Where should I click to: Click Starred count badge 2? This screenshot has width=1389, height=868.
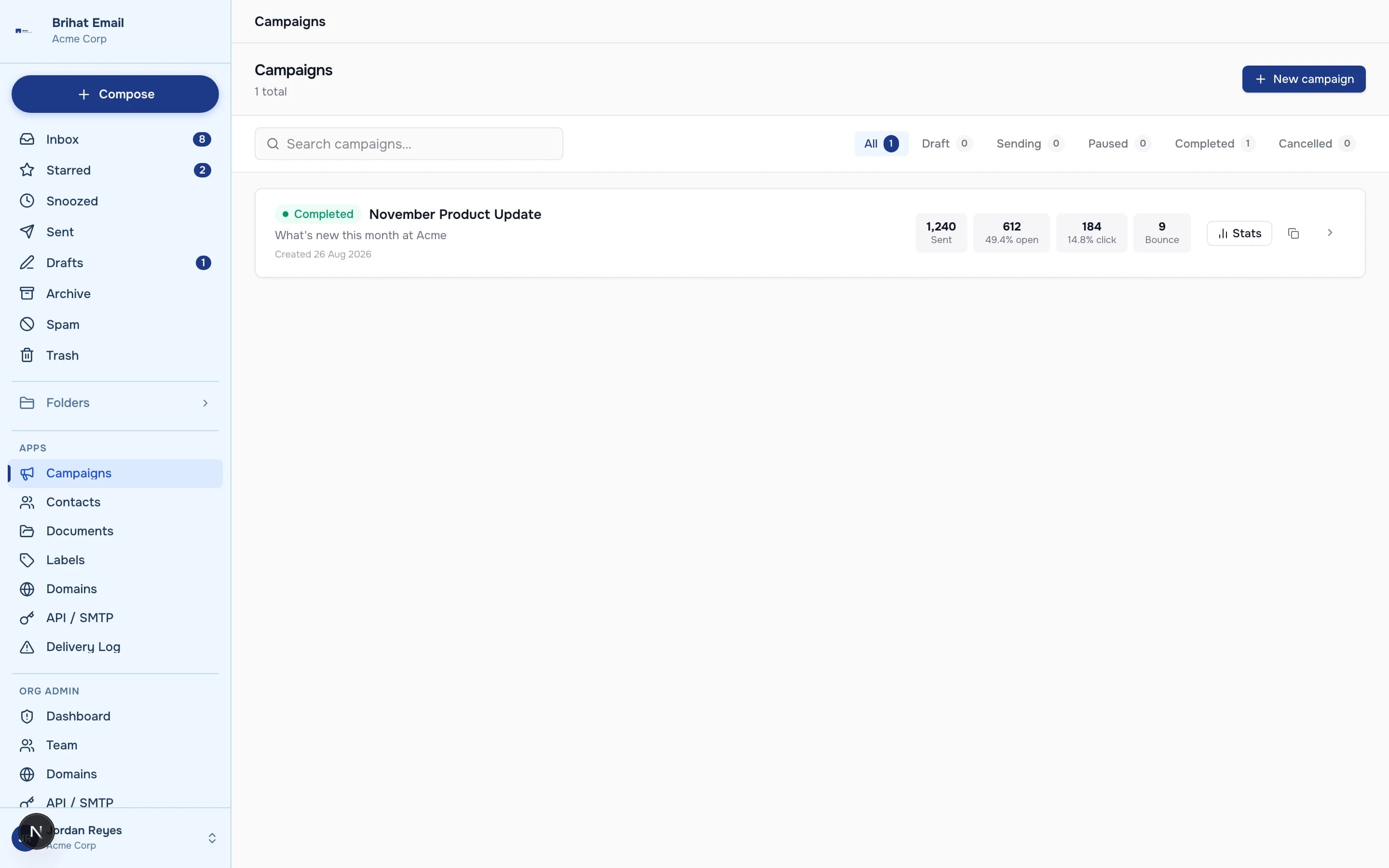(202, 171)
